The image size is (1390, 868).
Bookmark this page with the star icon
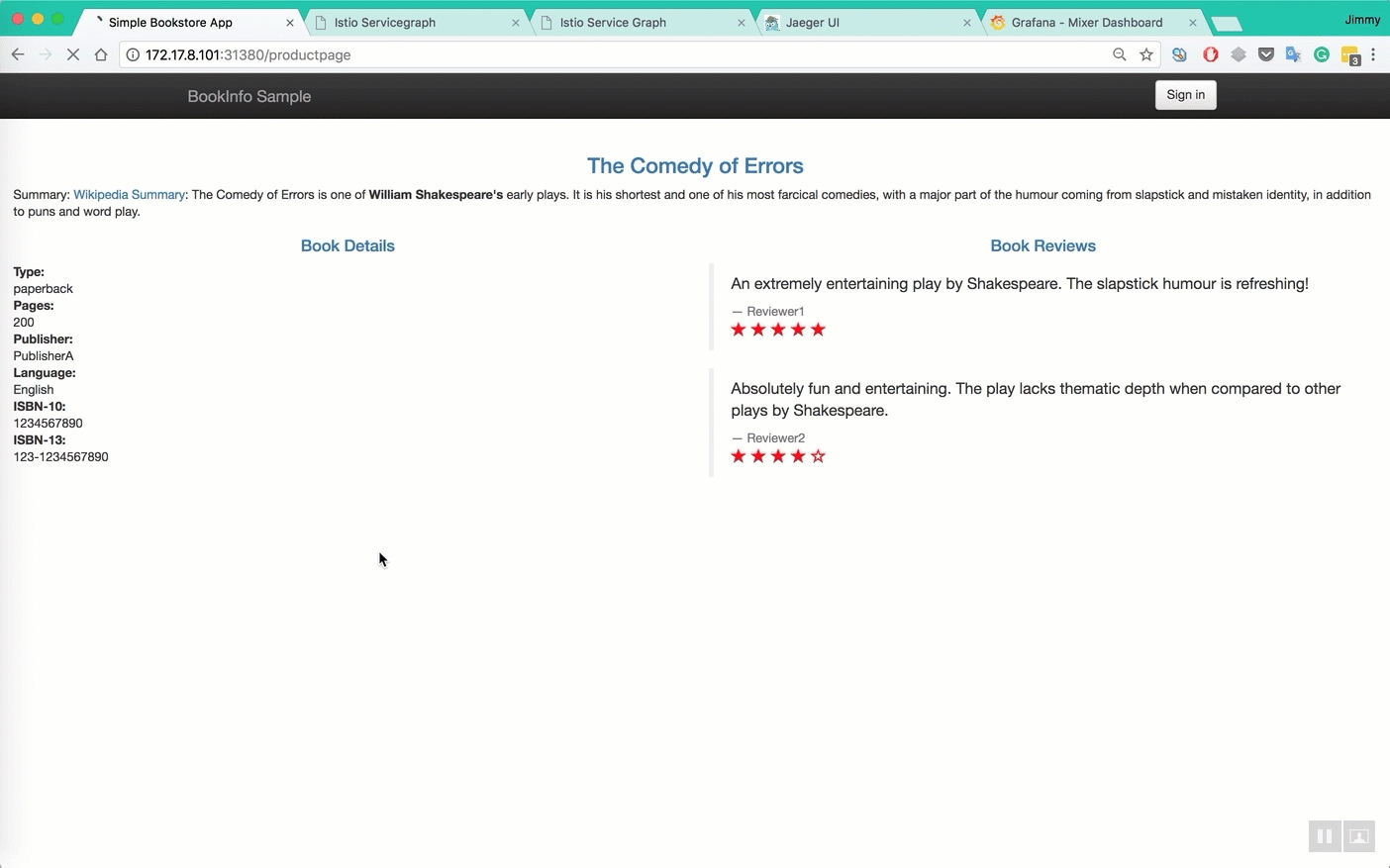point(1146,54)
